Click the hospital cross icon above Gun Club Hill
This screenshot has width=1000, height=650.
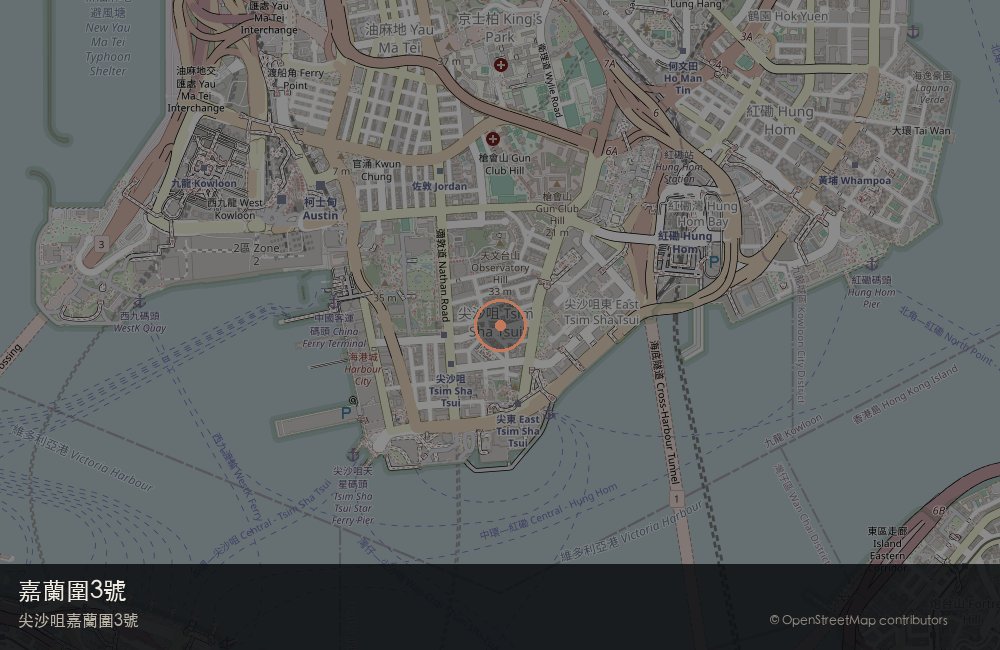tap(492, 138)
